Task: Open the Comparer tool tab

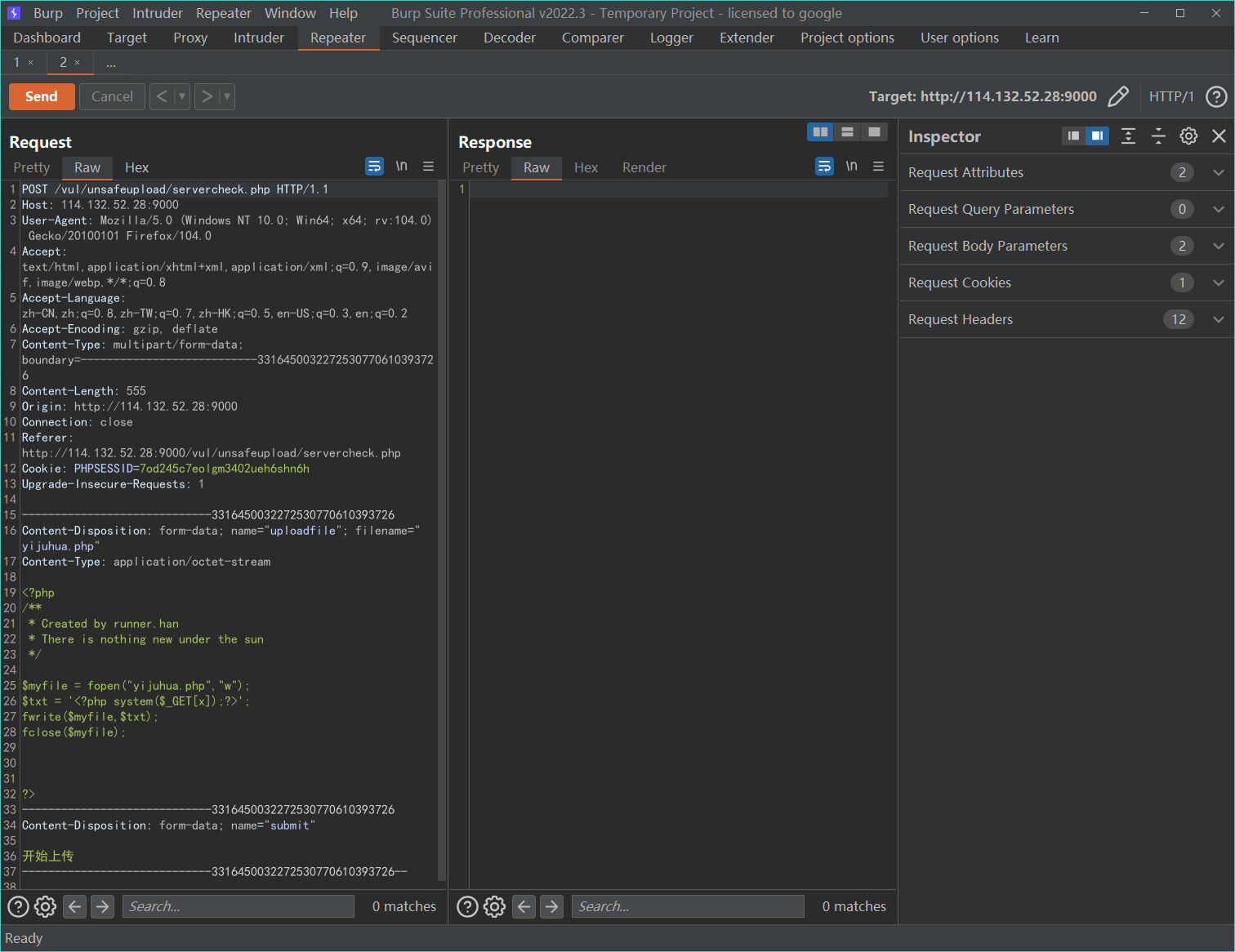Action: pos(593,38)
